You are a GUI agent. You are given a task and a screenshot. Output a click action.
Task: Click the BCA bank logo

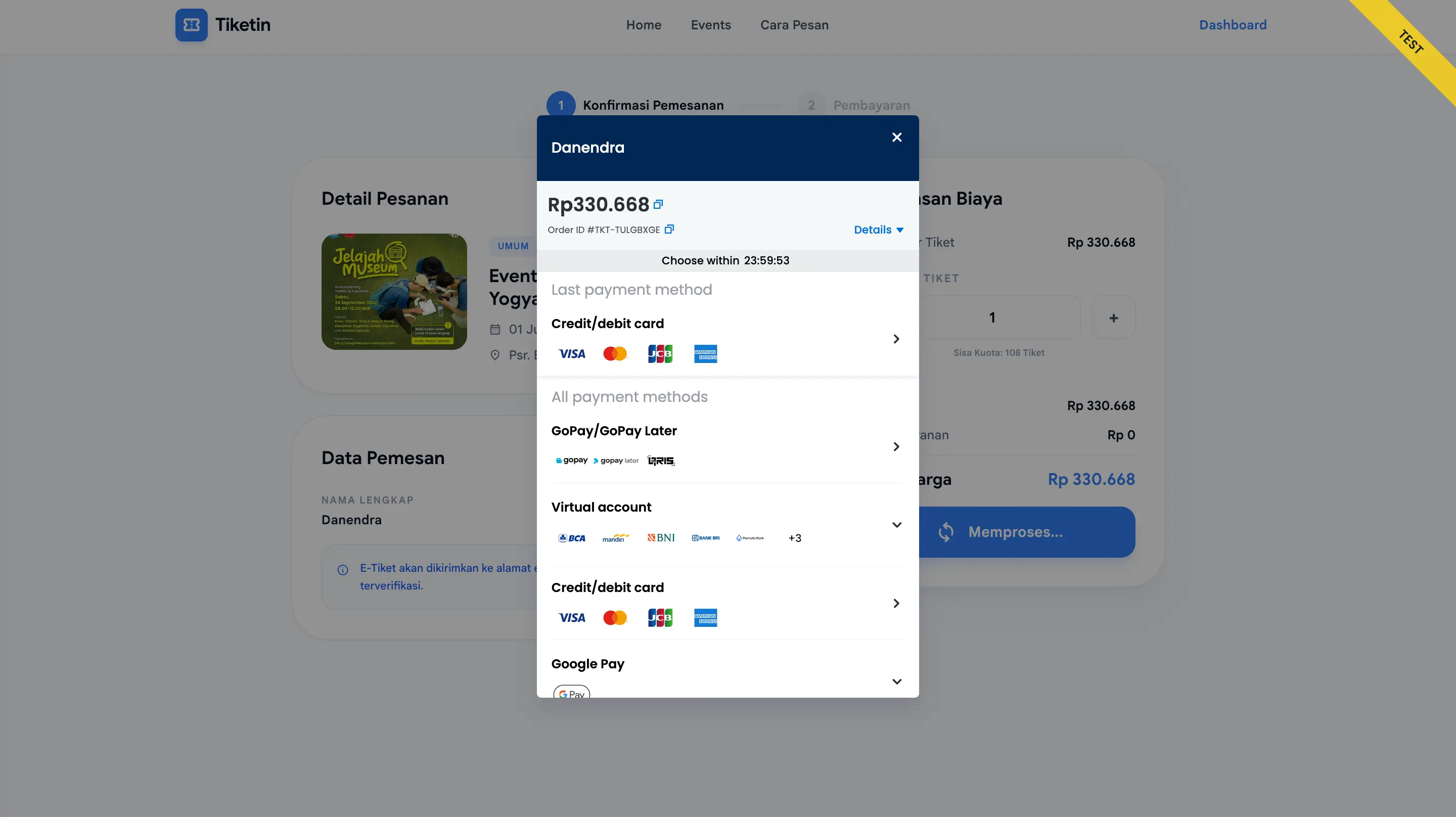pyautogui.click(x=571, y=538)
